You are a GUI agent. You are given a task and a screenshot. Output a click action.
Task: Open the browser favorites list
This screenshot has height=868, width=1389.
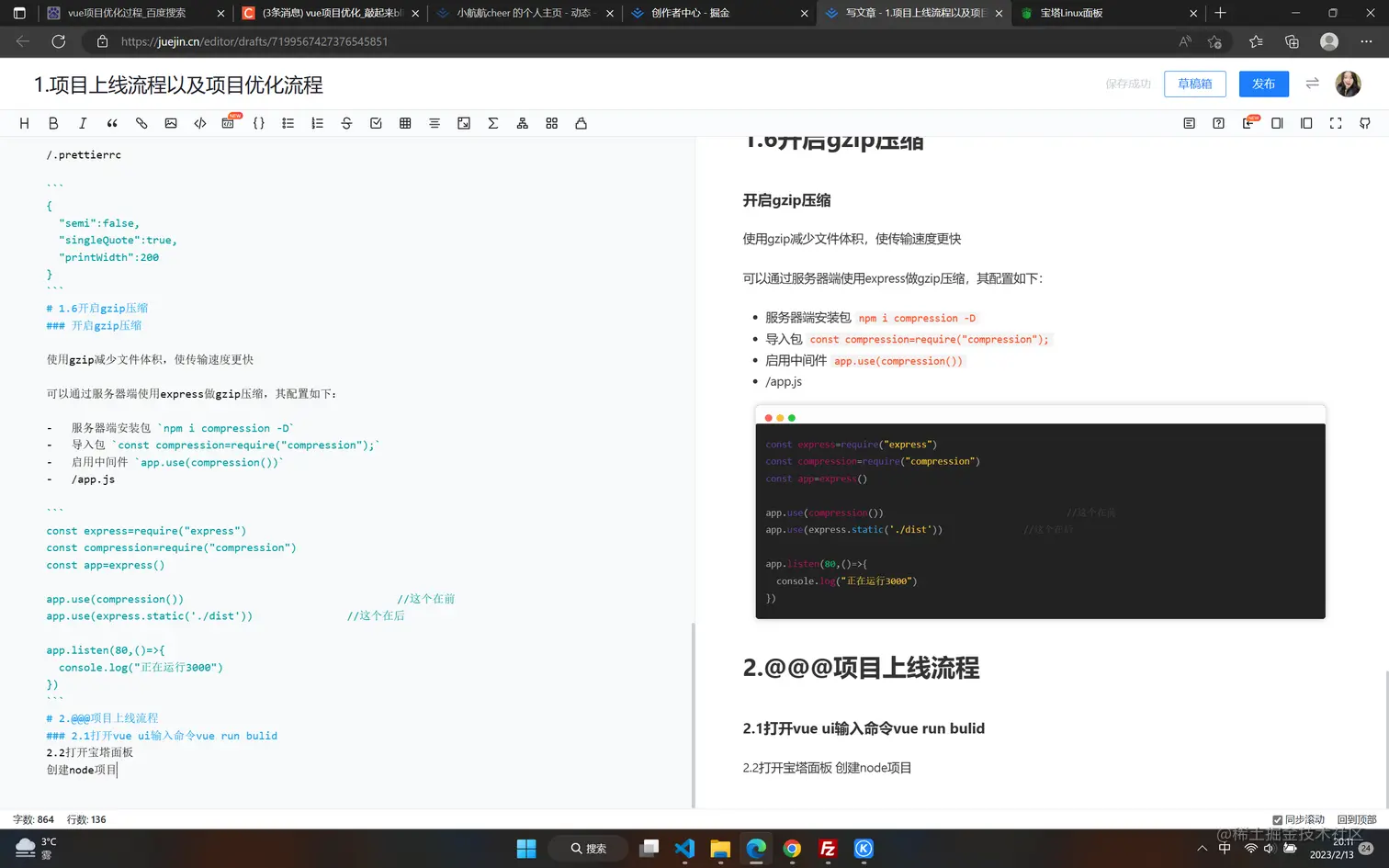tap(1256, 41)
